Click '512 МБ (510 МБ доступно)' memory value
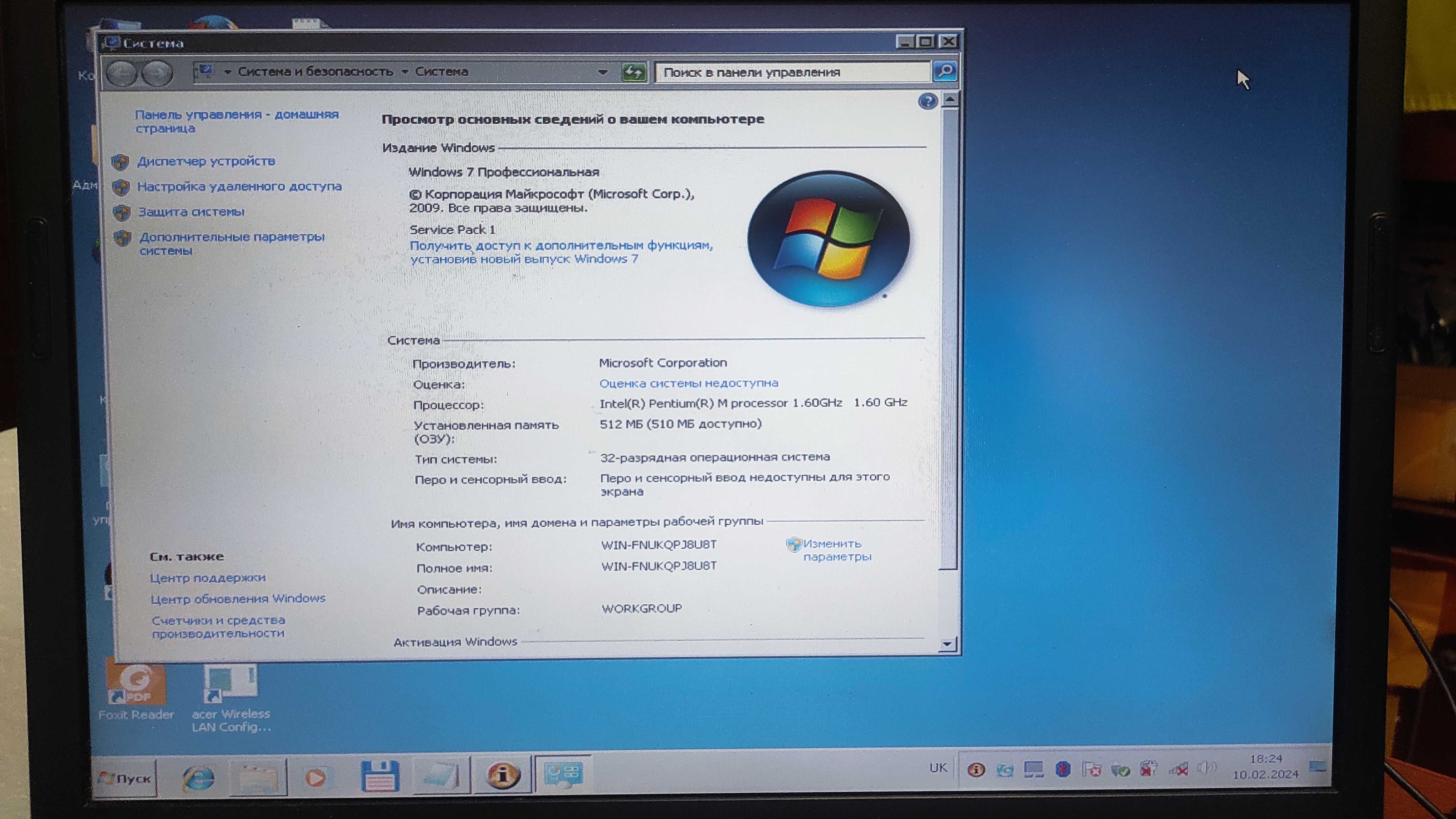This screenshot has width=1456, height=819. pyautogui.click(x=681, y=424)
